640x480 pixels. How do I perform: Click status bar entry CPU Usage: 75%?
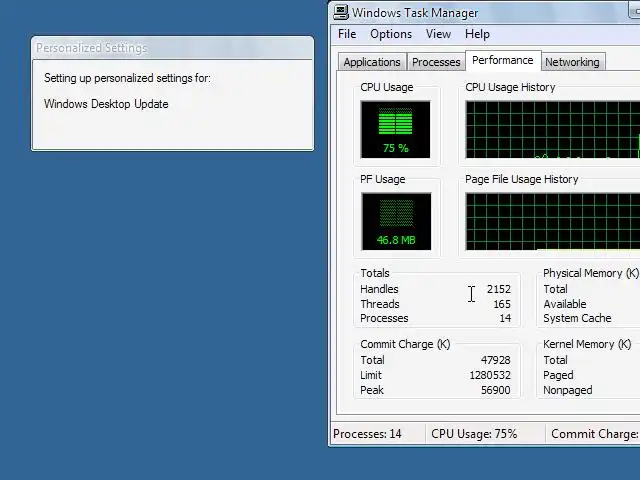474,434
